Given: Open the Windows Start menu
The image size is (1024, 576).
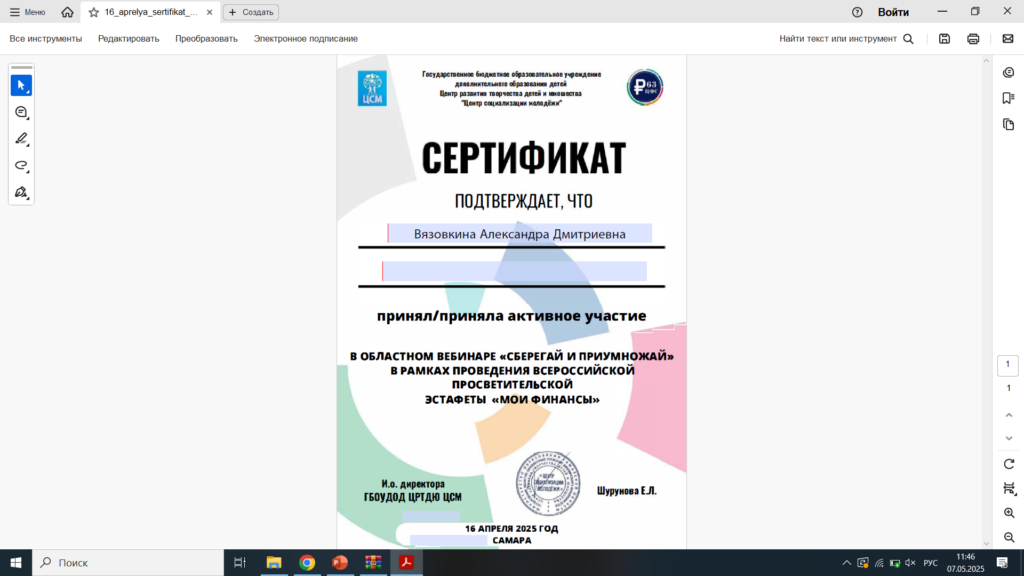Looking at the screenshot, I should [16, 562].
